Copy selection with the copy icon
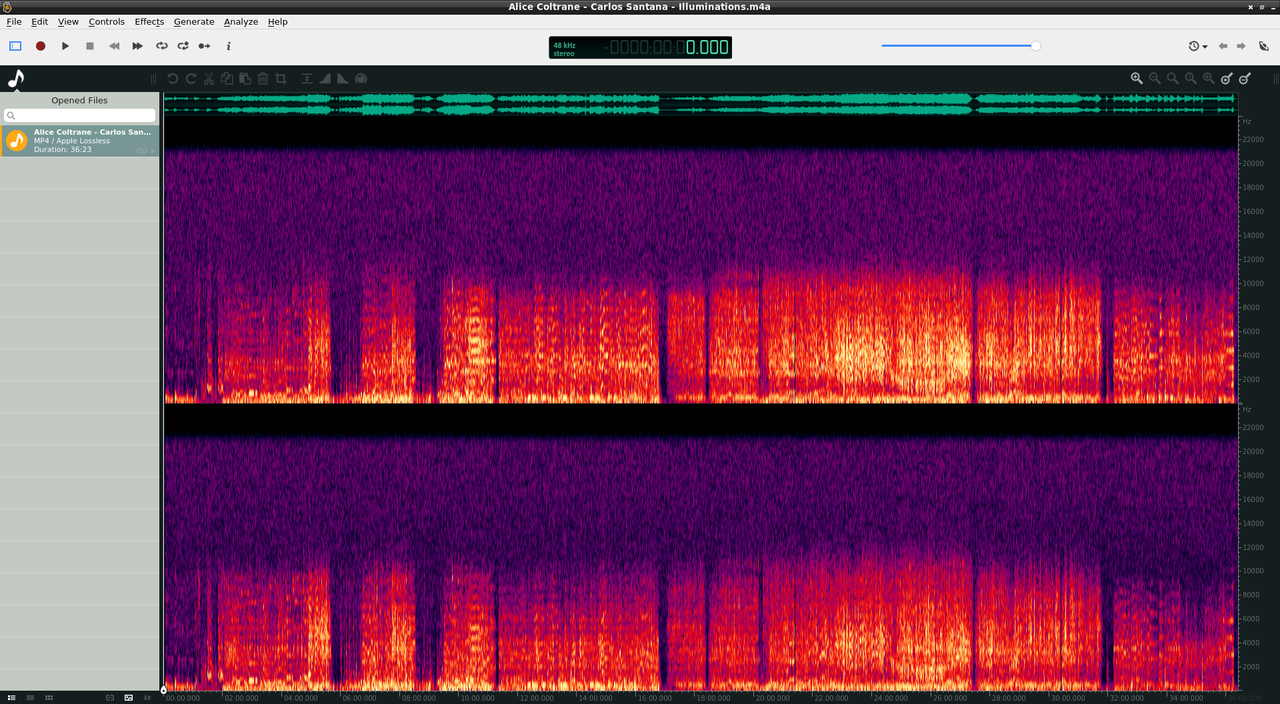 [x=227, y=78]
